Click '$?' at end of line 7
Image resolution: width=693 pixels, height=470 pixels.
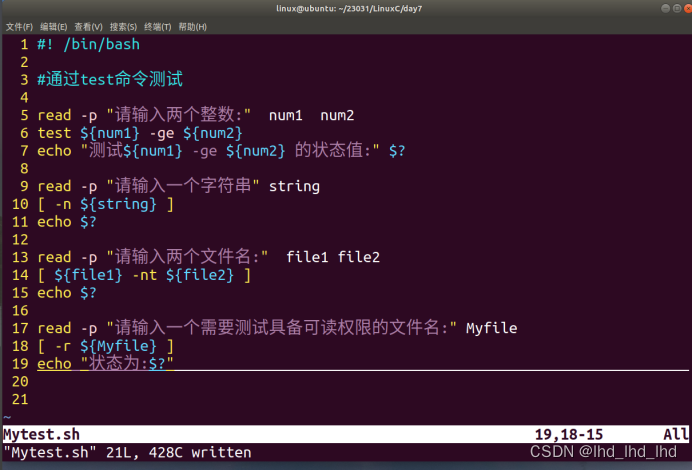click(397, 151)
